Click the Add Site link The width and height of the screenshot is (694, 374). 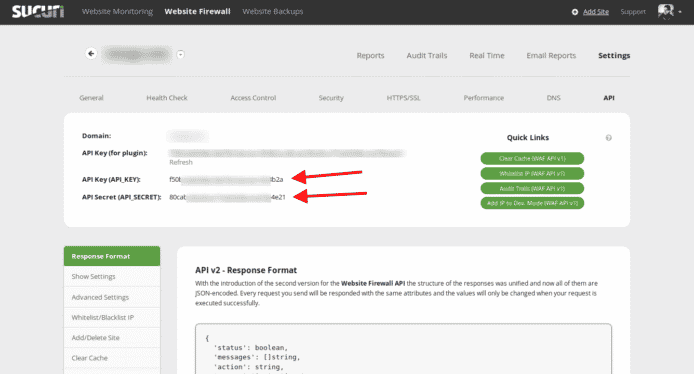click(x=596, y=12)
